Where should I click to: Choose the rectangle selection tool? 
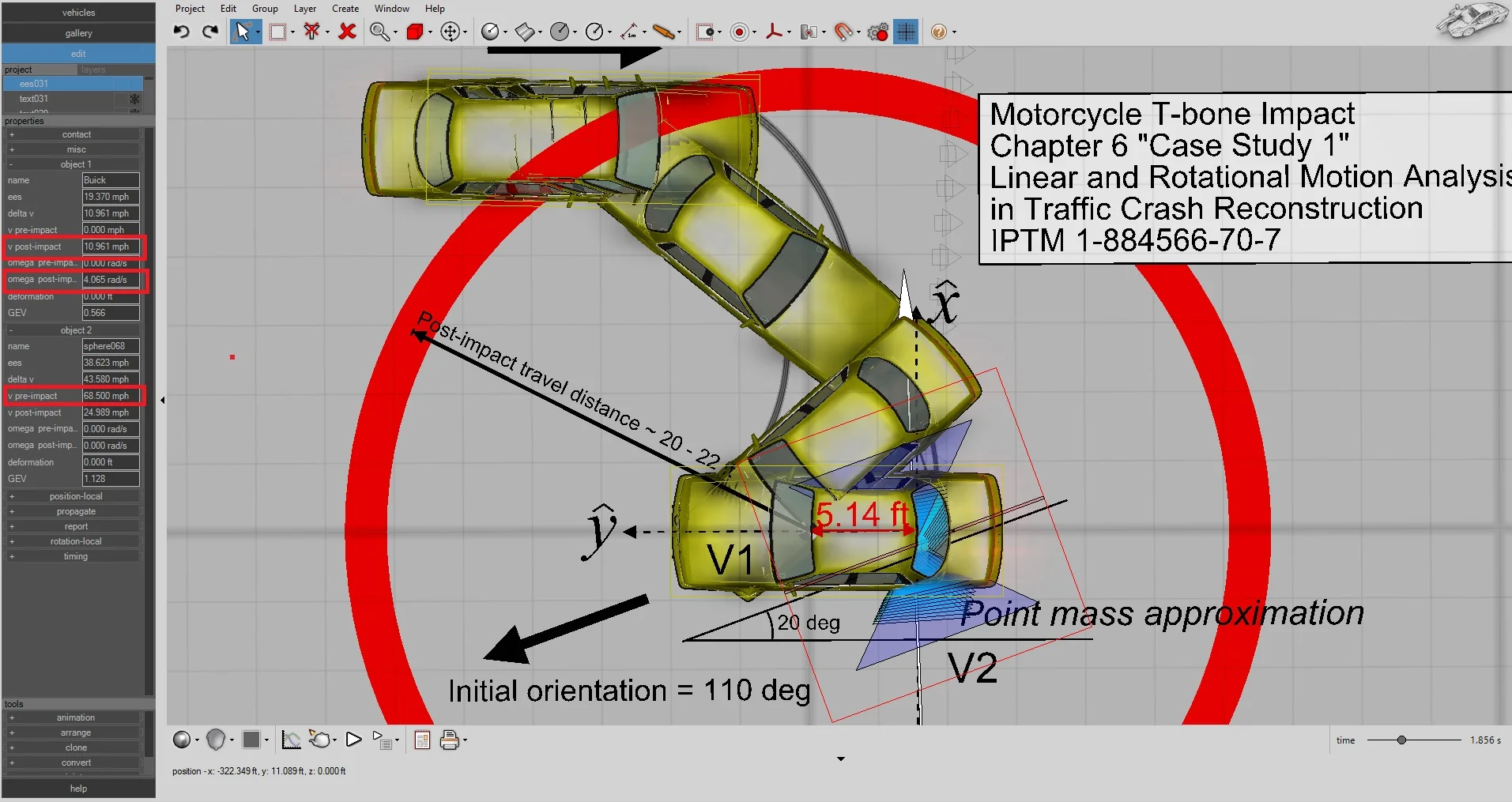(x=277, y=32)
